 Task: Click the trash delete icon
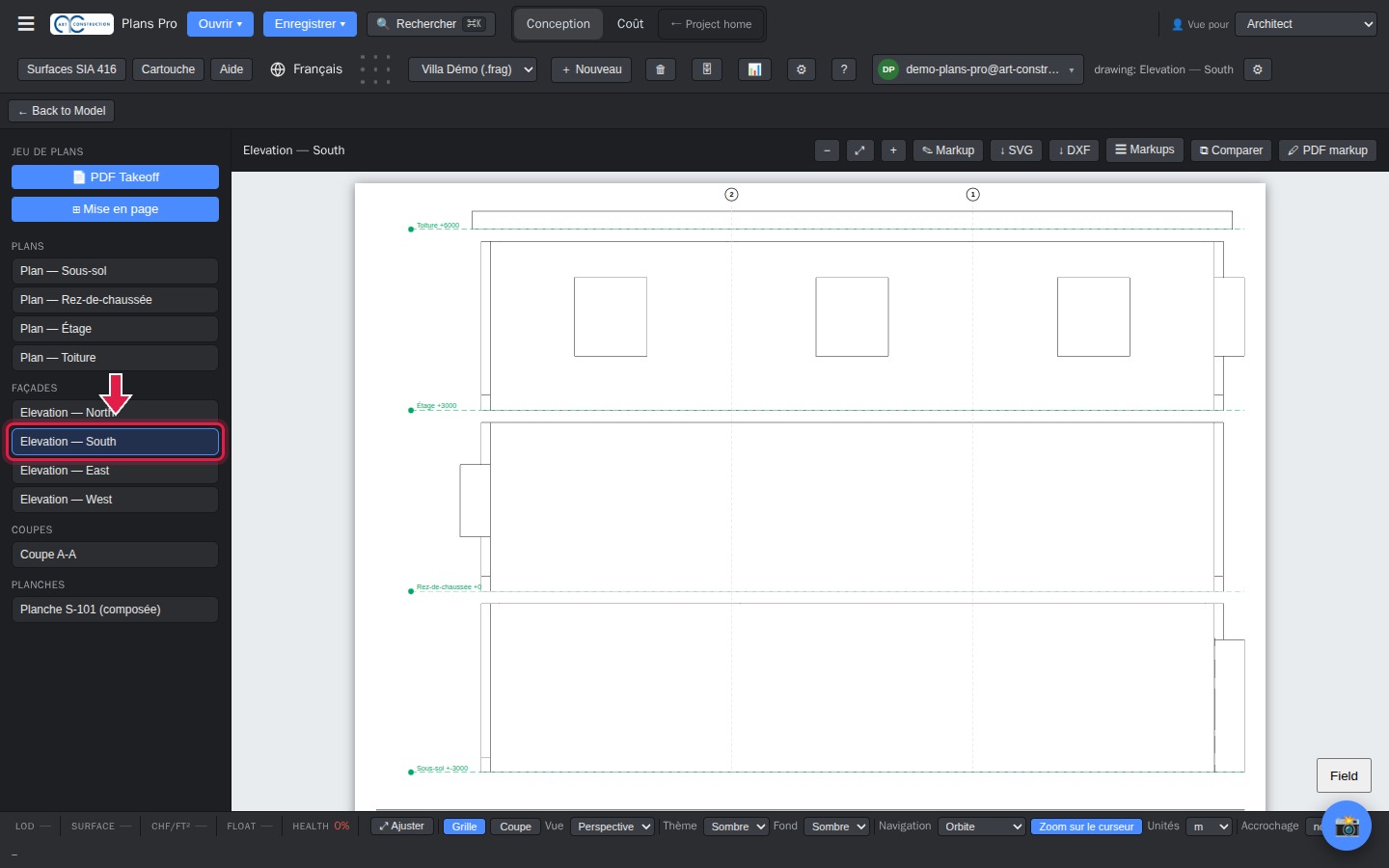pos(660,69)
